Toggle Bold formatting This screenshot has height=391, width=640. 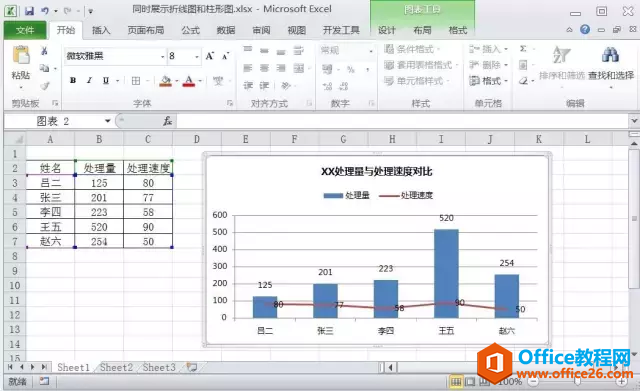coord(73,80)
